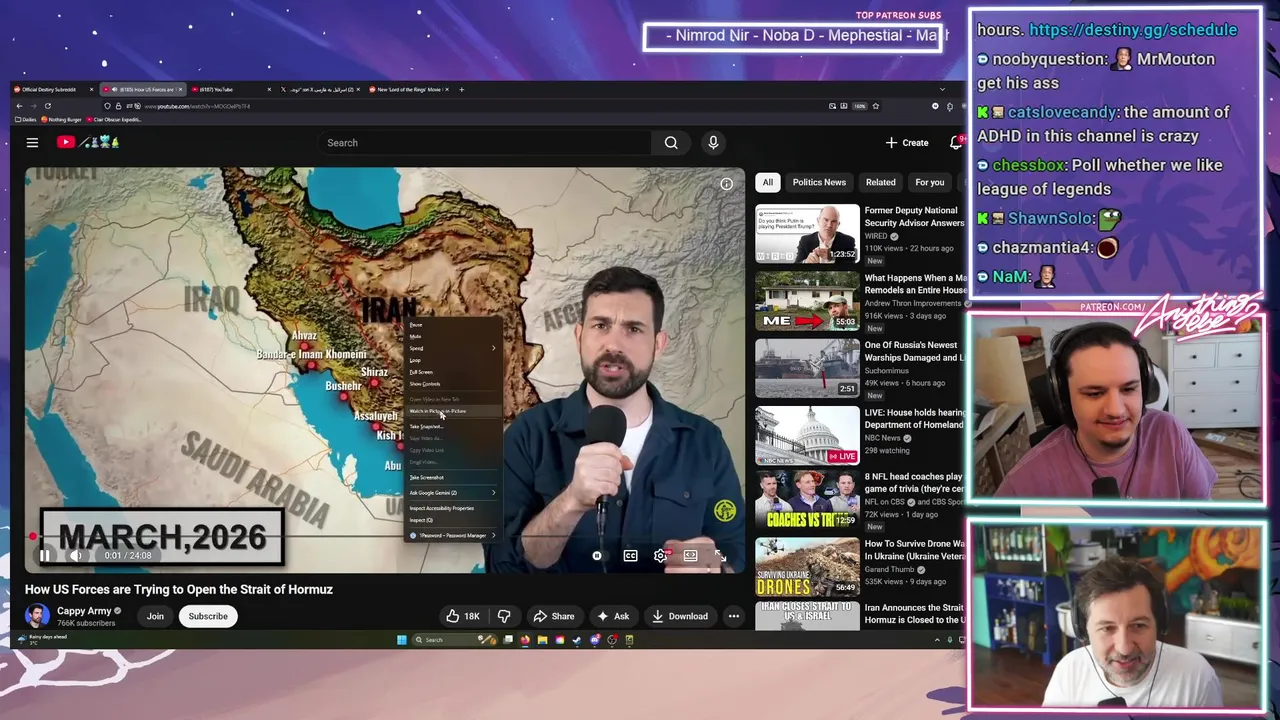
Task: Go back with the browser back arrow
Action: point(19,106)
